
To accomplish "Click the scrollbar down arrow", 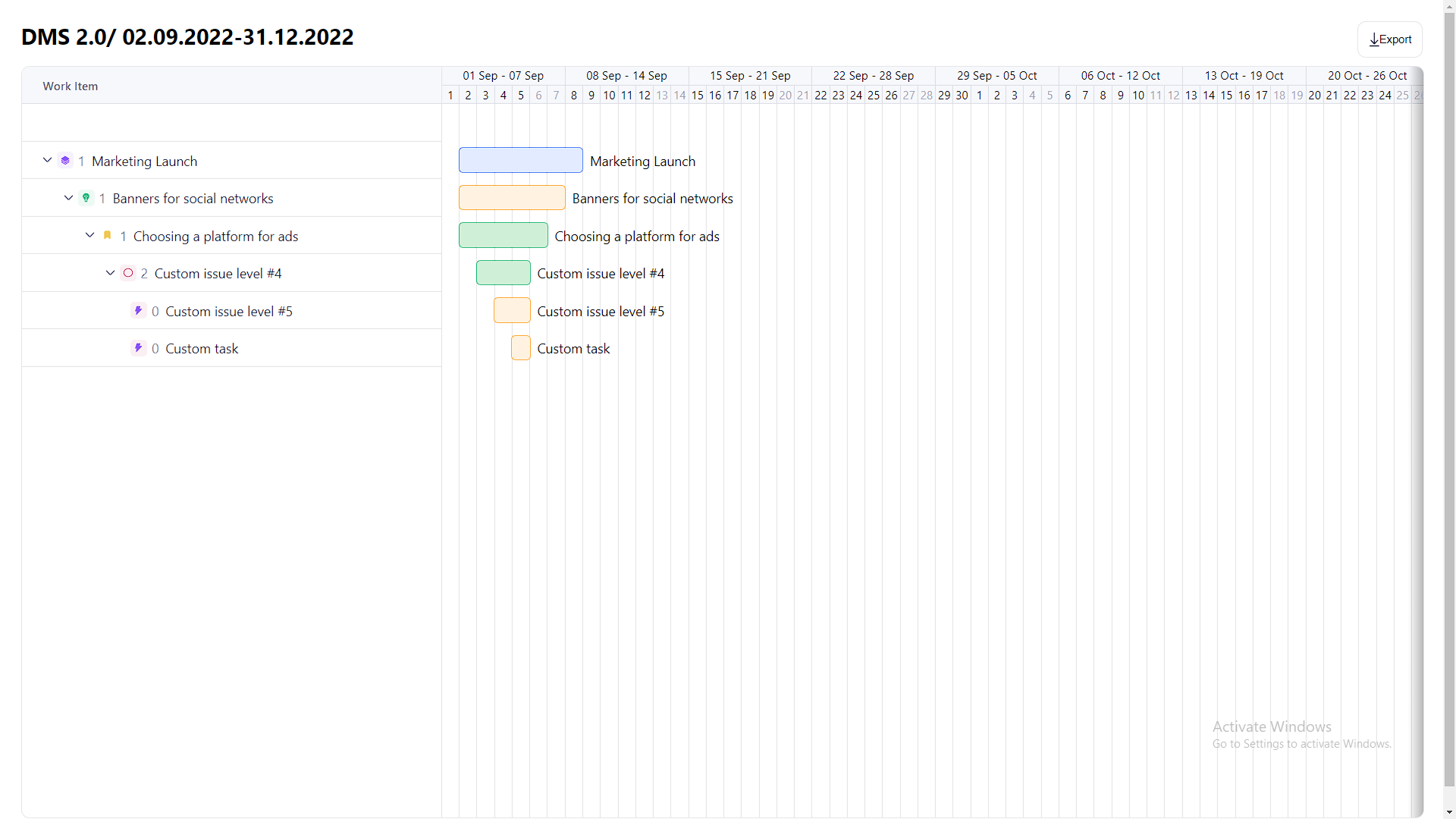I will click(1449, 812).
